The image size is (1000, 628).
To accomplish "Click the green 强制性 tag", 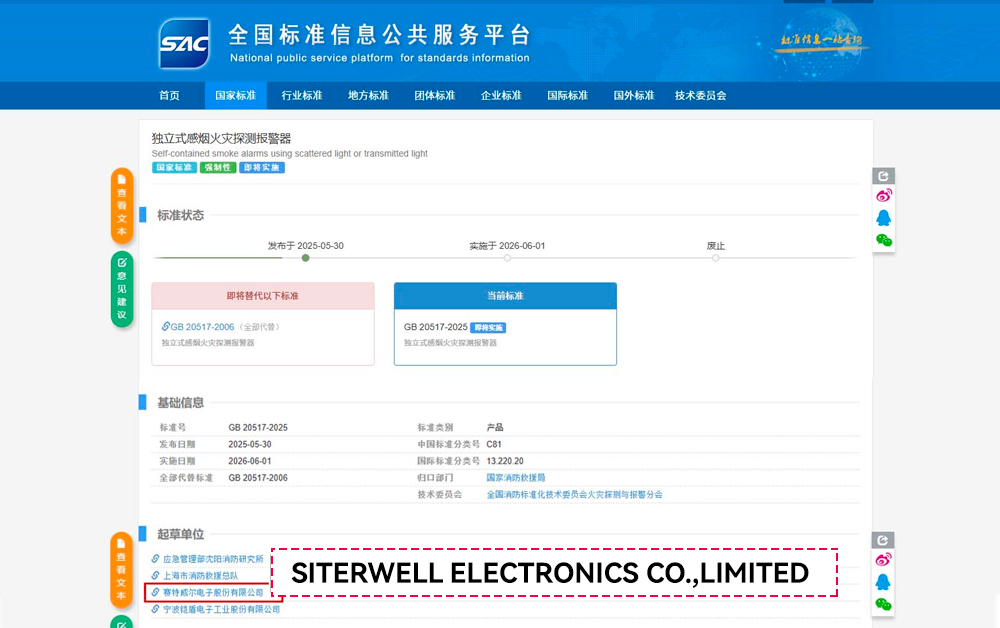I will pyautogui.click(x=218, y=168).
